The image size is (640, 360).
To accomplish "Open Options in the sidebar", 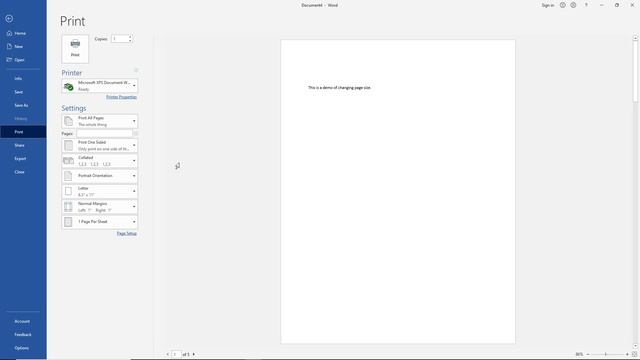I will point(23,348).
